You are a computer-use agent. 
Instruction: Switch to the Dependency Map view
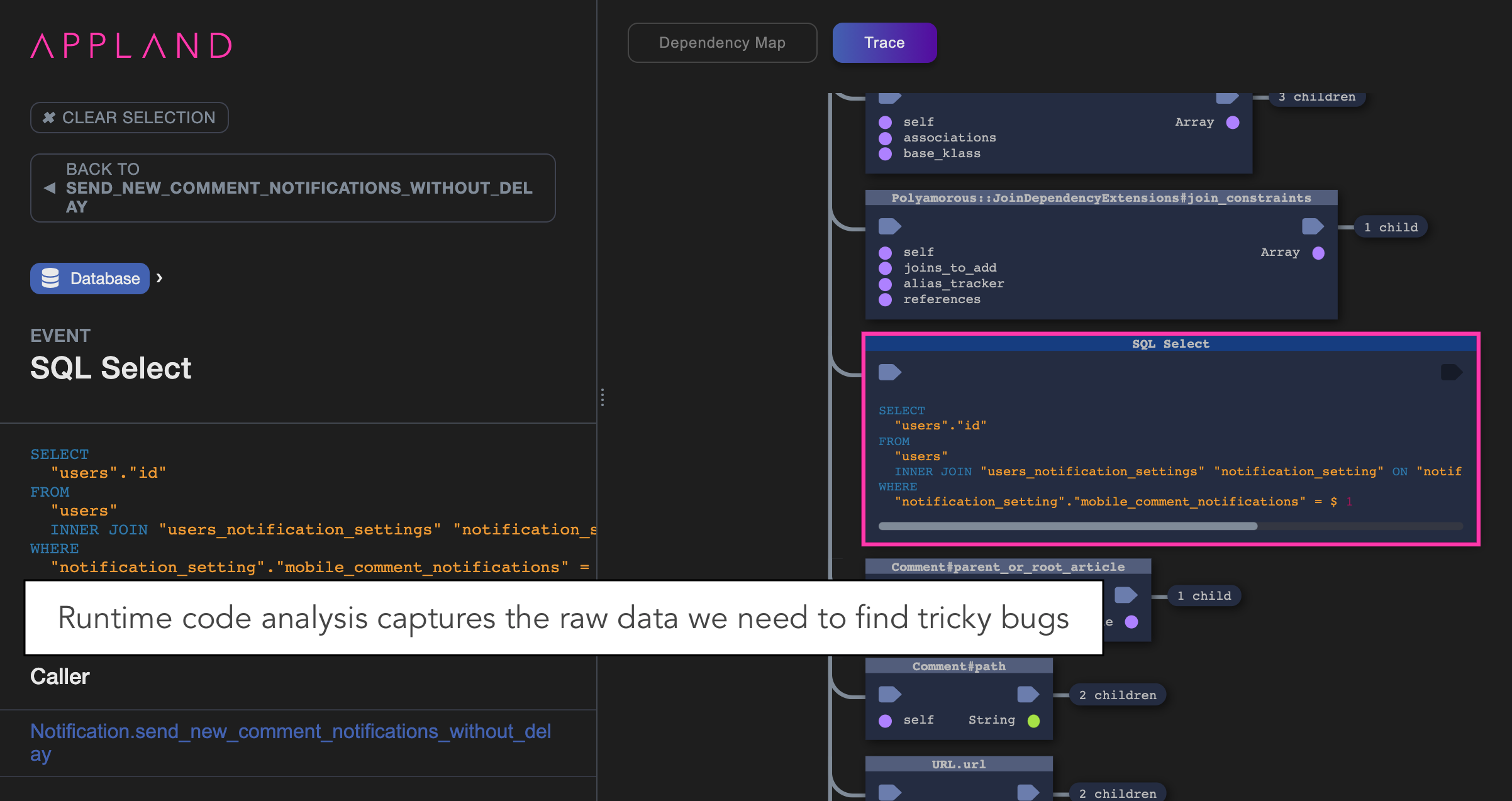tap(722, 42)
